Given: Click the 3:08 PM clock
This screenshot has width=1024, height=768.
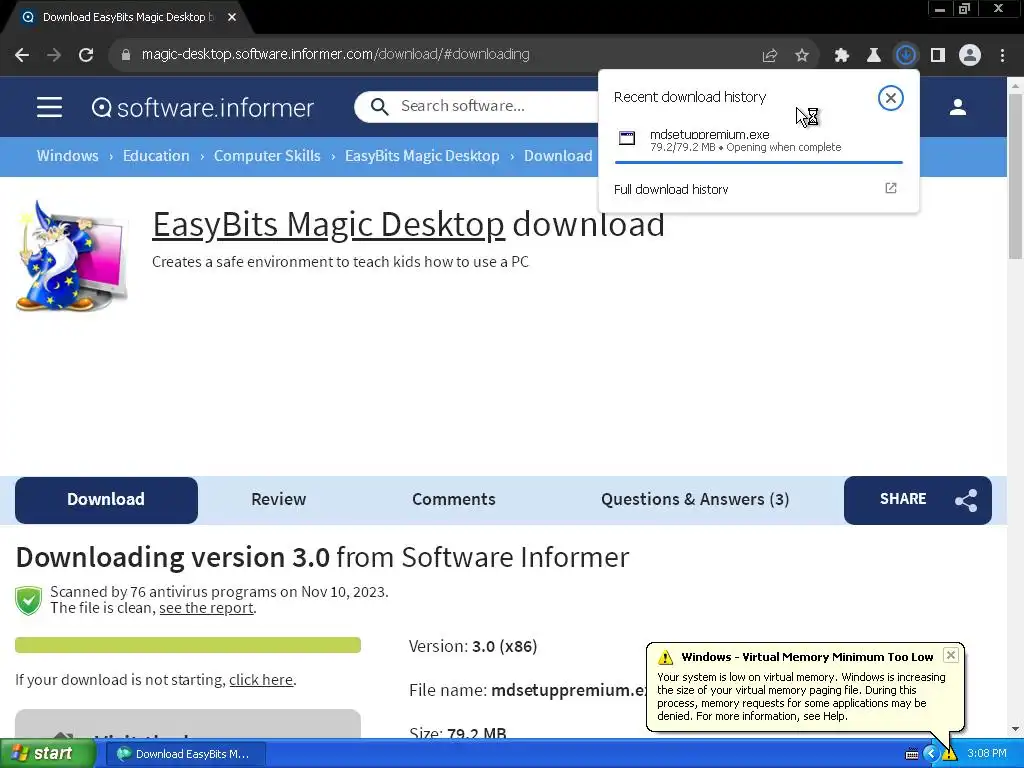Looking at the screenshot, I should [x=987, y=754].
